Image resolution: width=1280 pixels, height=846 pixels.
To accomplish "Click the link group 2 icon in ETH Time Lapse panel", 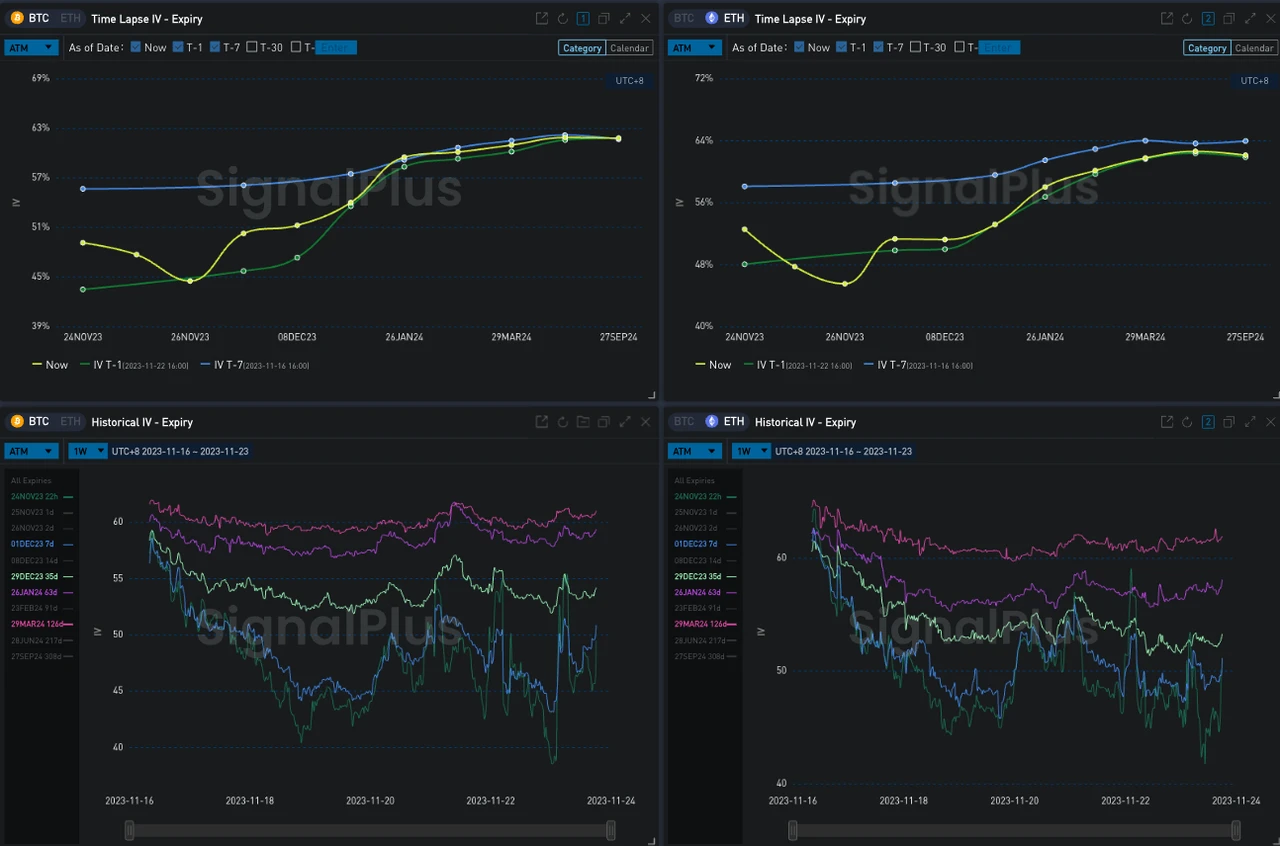I will pyautogui.click(x=1207, y=19).
